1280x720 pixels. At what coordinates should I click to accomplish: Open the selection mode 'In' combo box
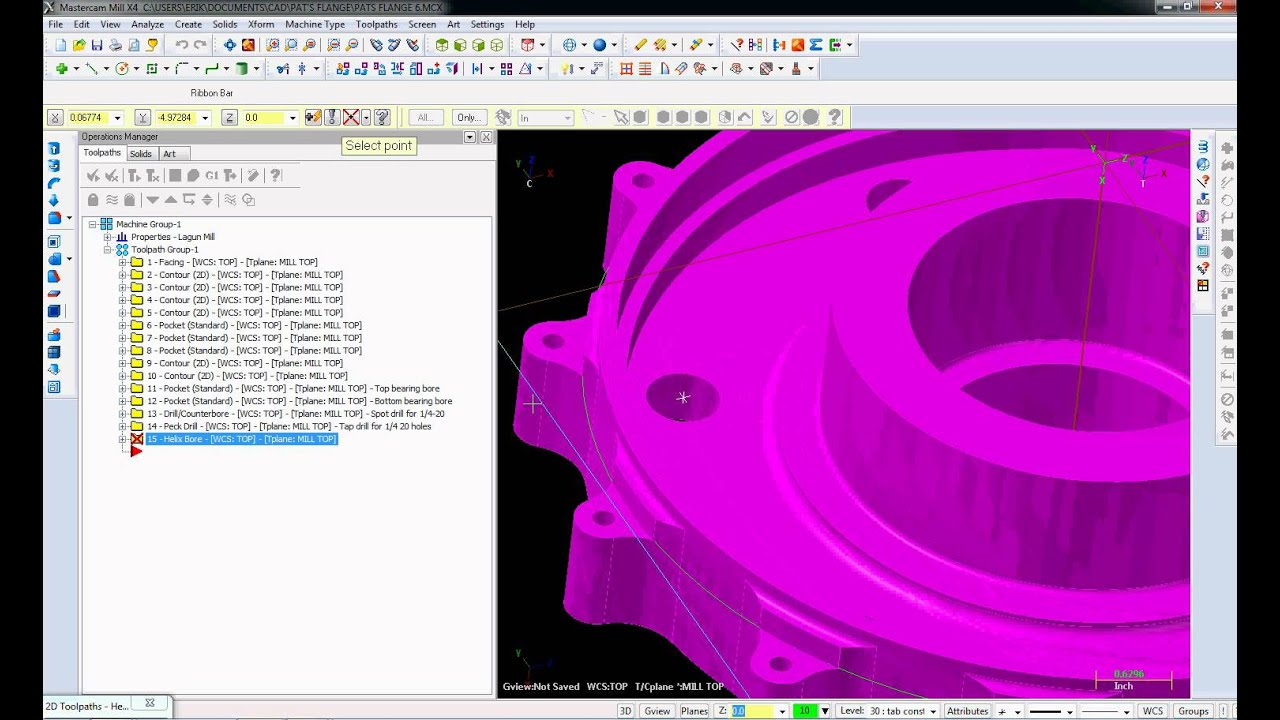click(545, 118)
